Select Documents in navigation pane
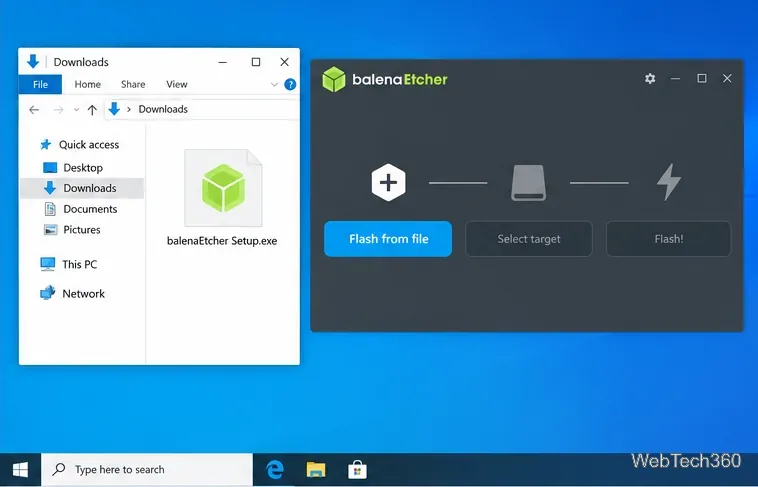758x487 pixels. pos(81,209)
